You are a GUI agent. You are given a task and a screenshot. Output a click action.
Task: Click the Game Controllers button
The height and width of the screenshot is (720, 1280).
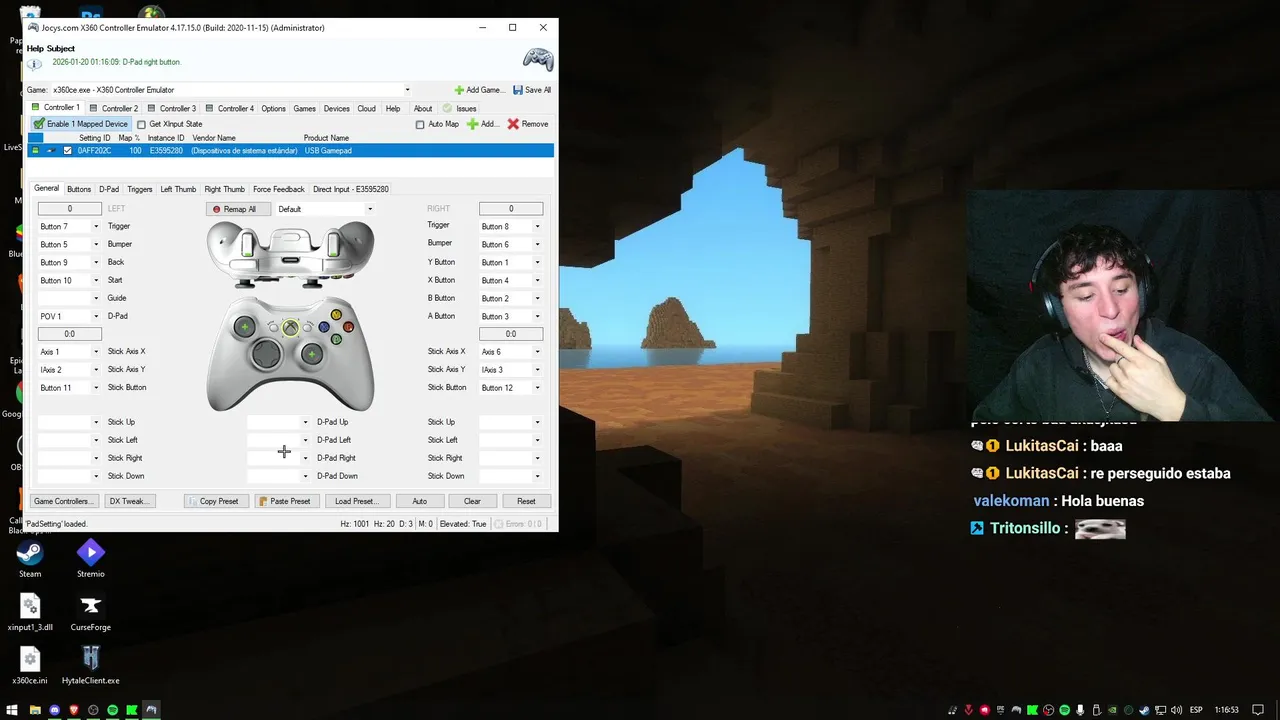[x=63, y=501]
